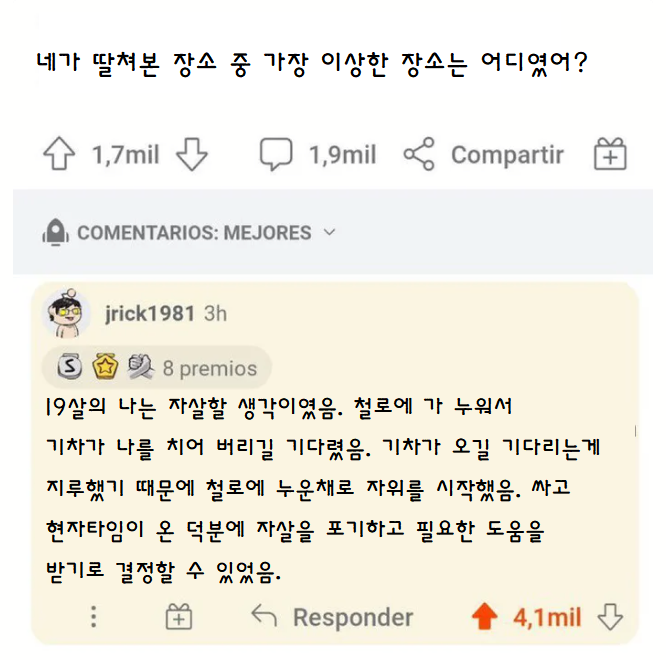
Task: Open the three-dot options on jrick1981's comment
Action: [x=94, y=616]
